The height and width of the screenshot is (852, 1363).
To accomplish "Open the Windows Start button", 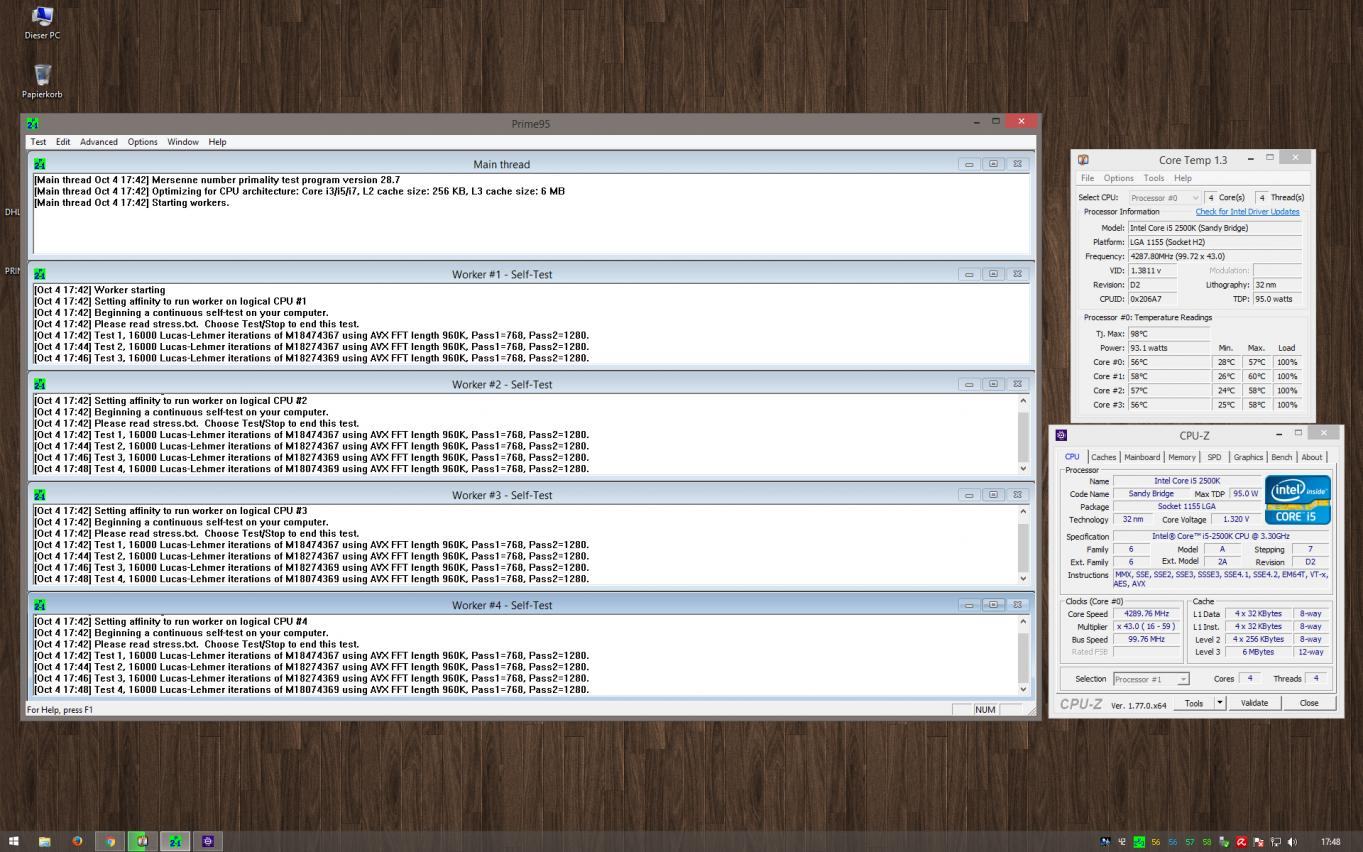I will click(13, 841).
